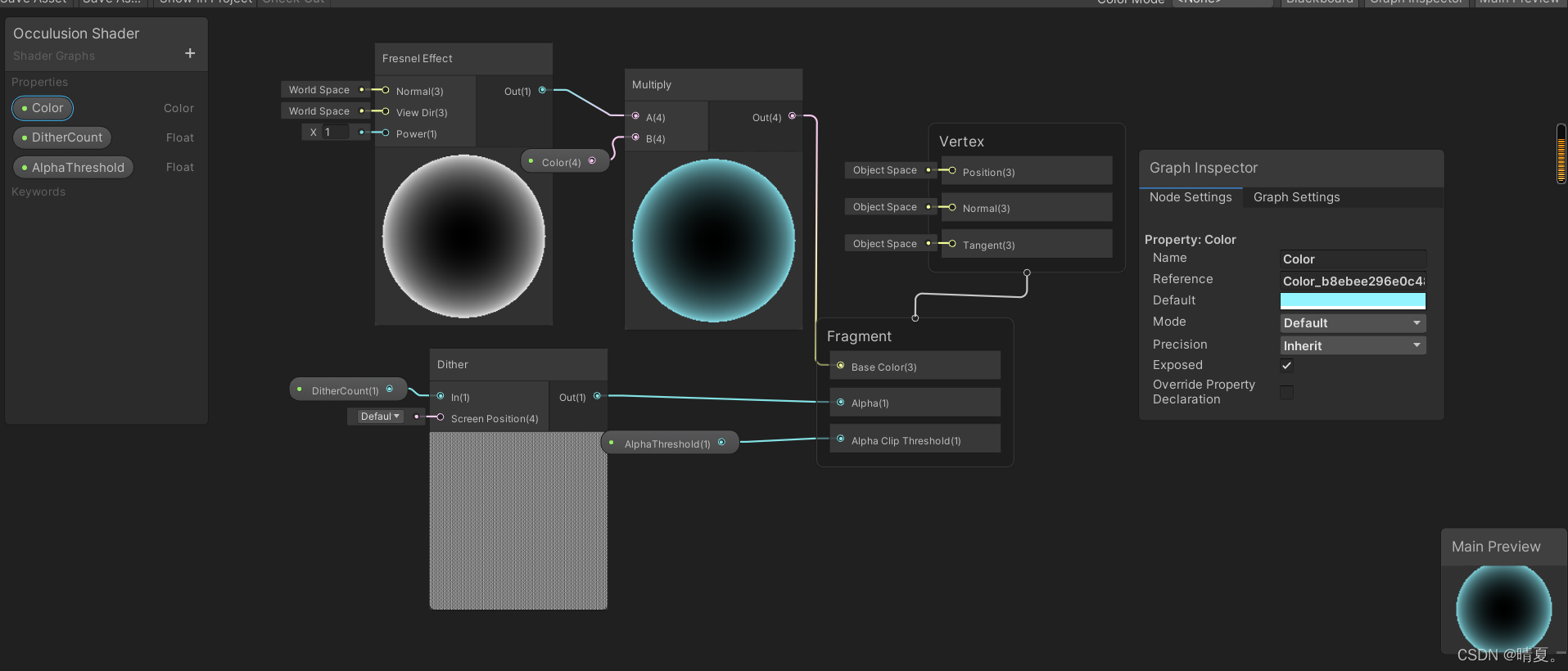Click the property Name field containing Color

(1353, 259)
